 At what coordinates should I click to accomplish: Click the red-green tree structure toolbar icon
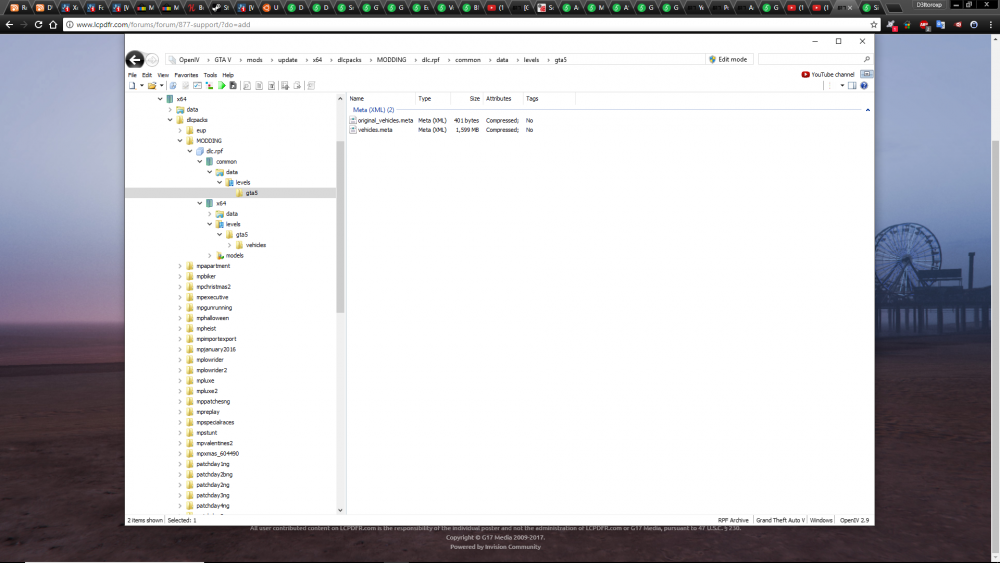209,85
